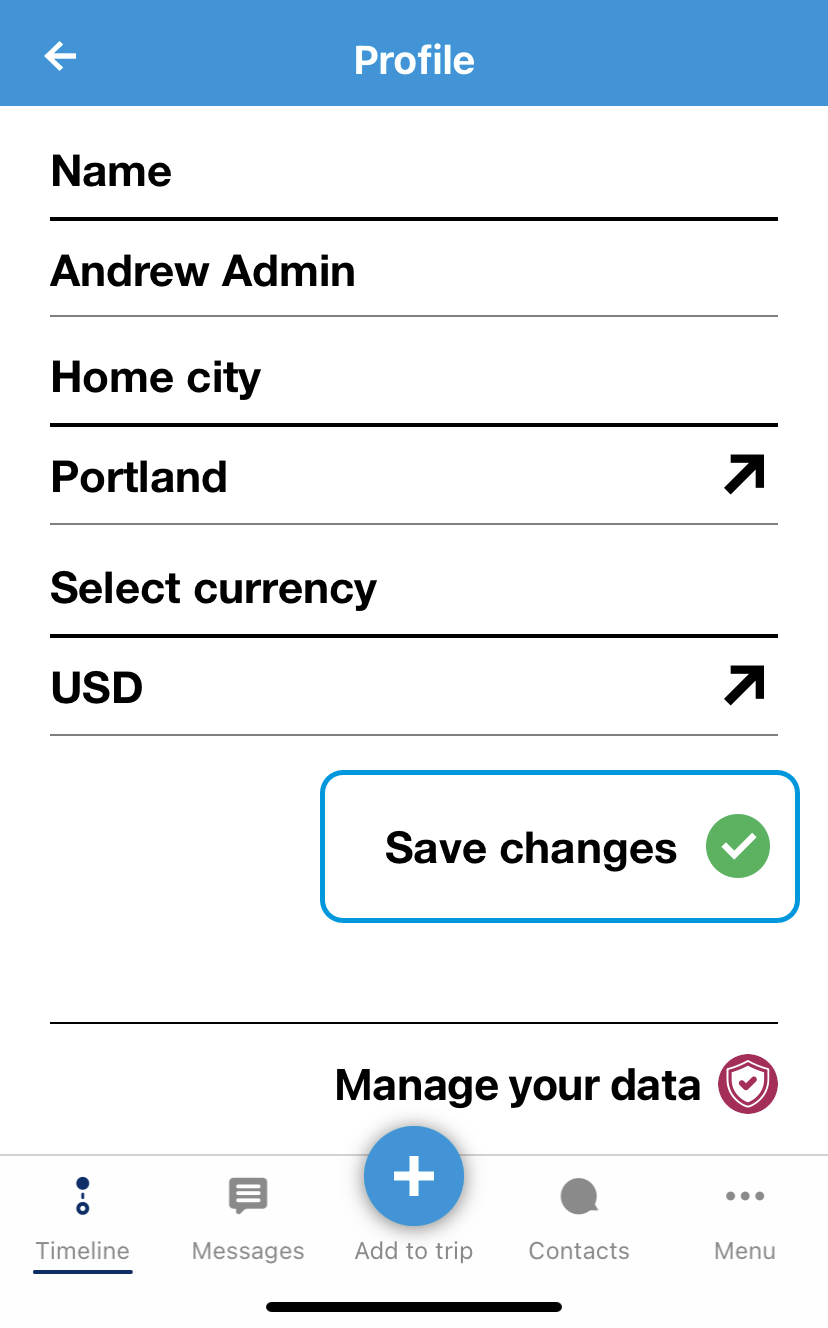The height and width of the screenshot is (1328, 828).
Task: Tap the three-dots Menu icon
Action: (745, 1195)
